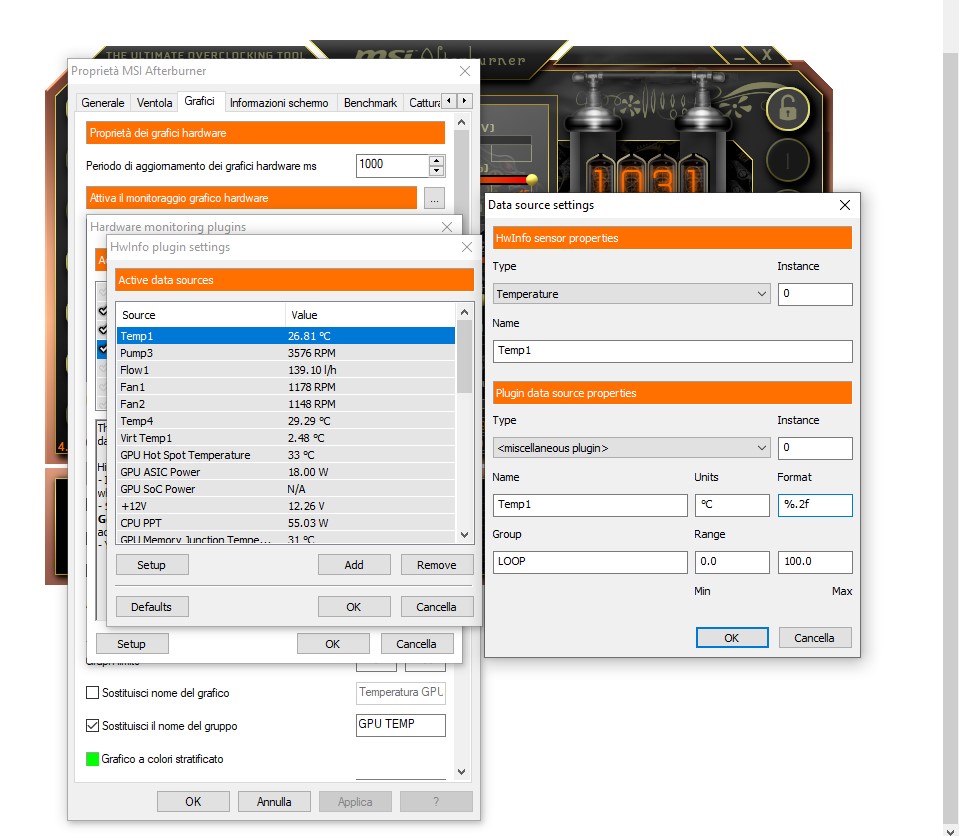The image size is (959, 836).
Task: Select the +12V source row
Action: (286, 506)
